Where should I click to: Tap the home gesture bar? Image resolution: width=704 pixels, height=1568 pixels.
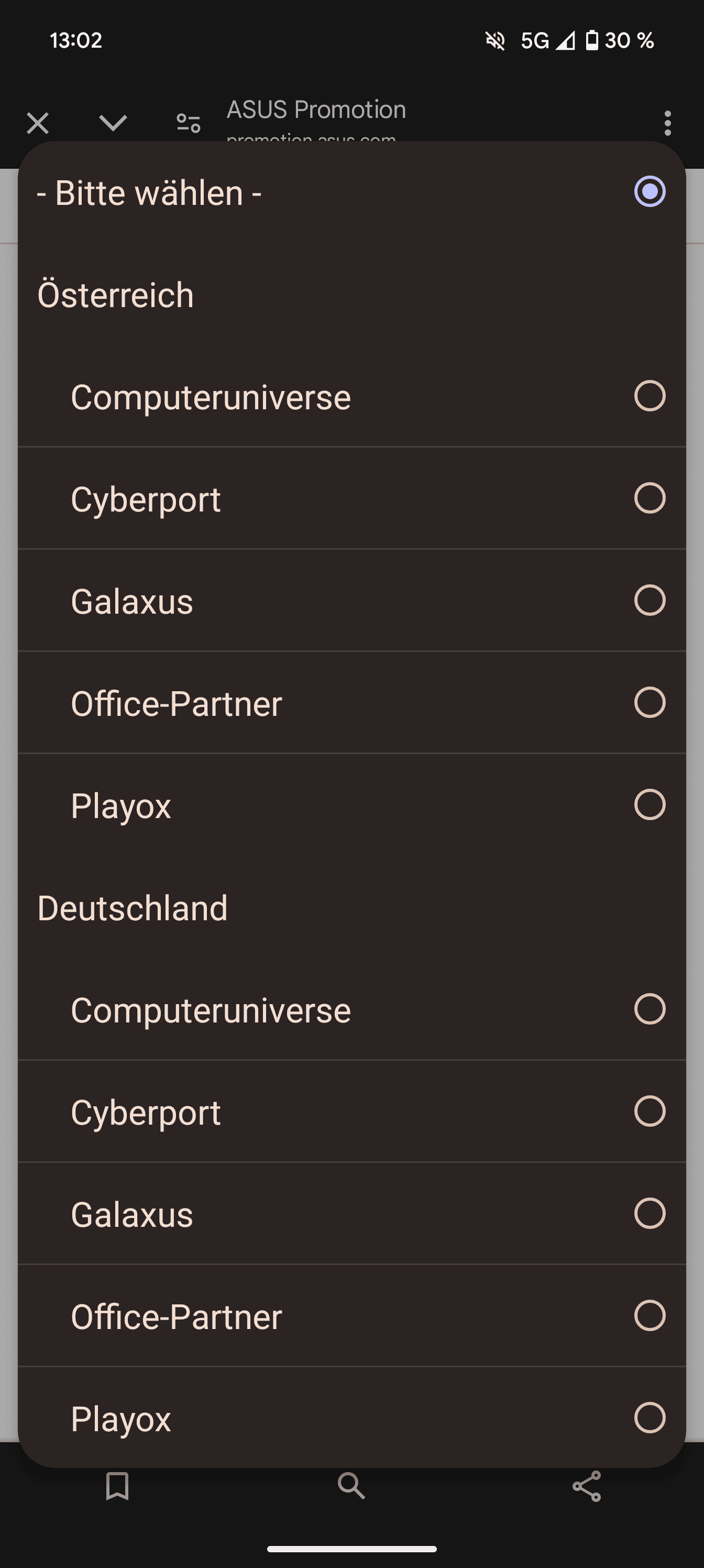pos(351,1549)
